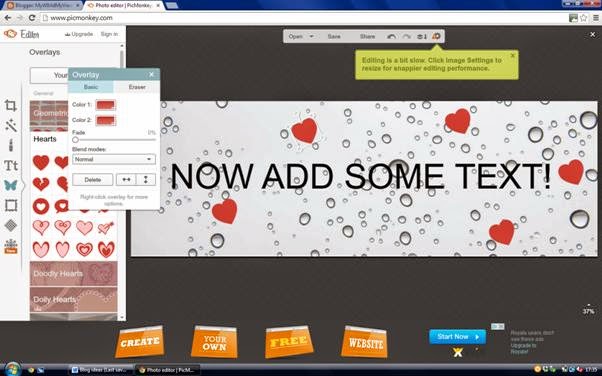Click Share in the top toolbar
Image resolution: width=602 pixels, height=376 pixels.
pos(367,36)
